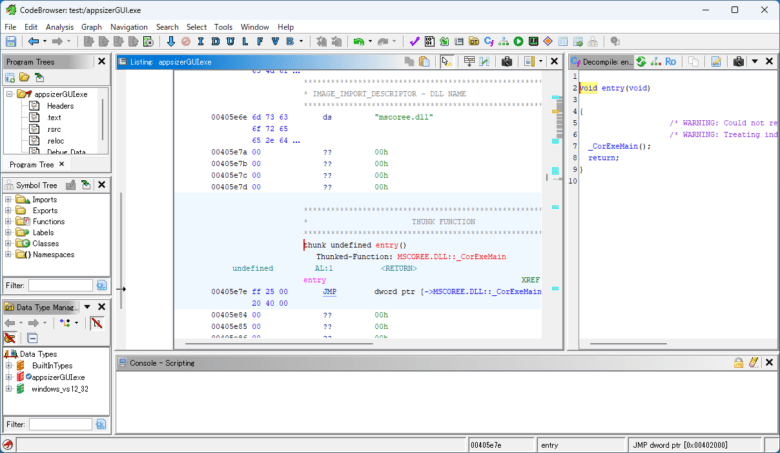
Task: Click the Create Function (F) toolbar icon
Action: pyautogui.click(x=260, y=42)
